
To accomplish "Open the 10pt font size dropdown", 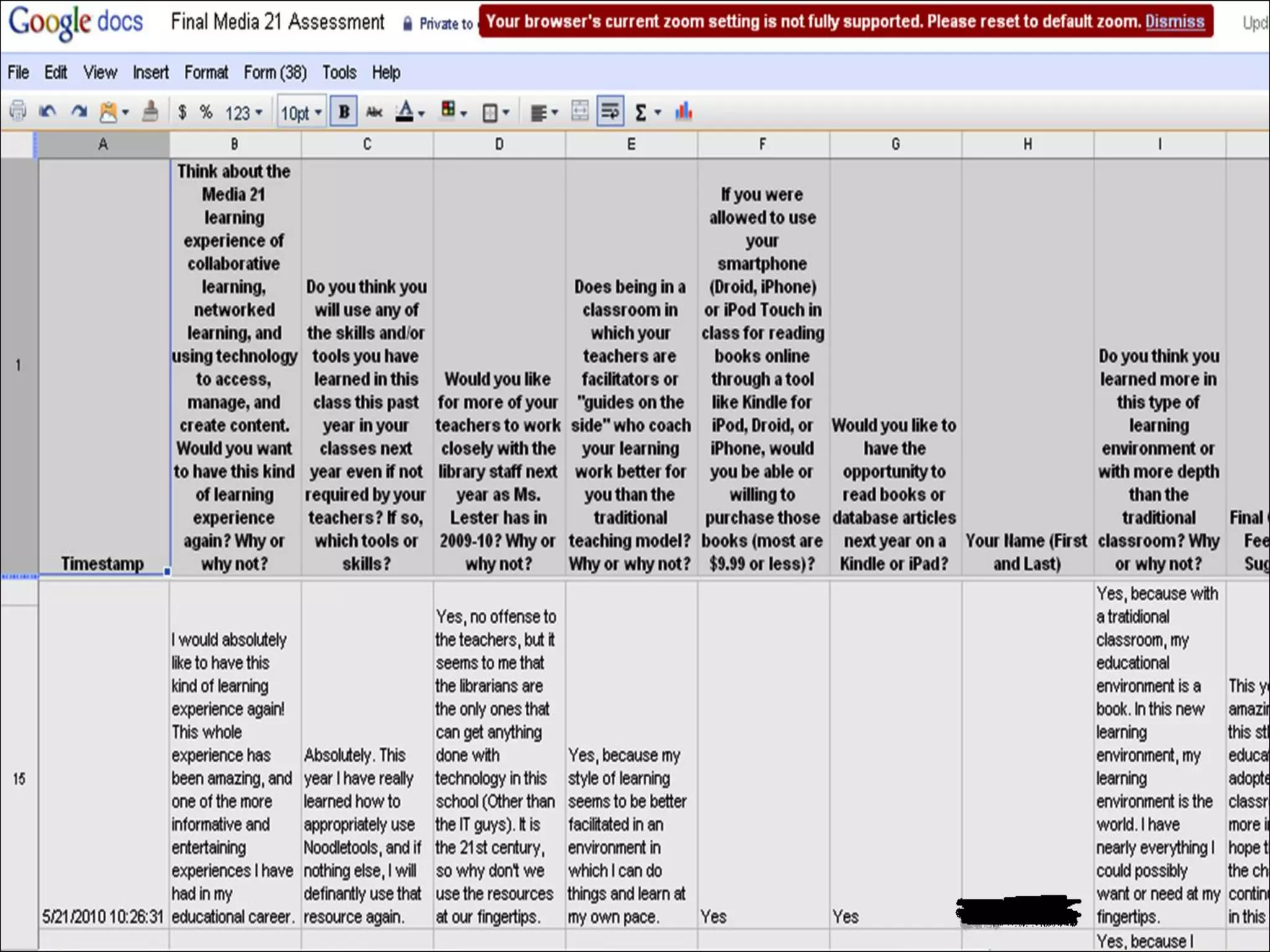I will [301, 113].
